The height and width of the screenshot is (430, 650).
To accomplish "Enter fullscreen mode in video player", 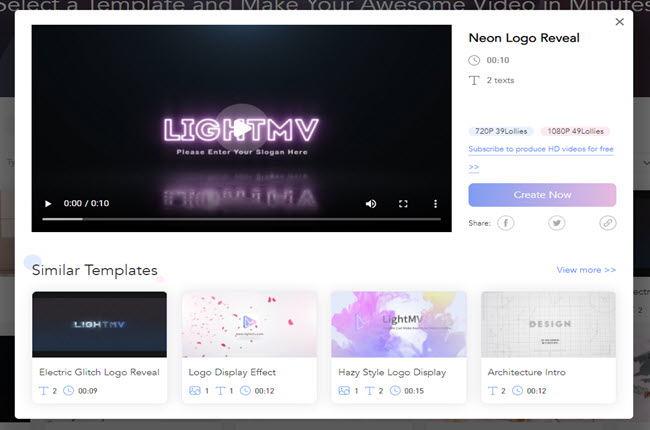I will (x=404, y=204).
